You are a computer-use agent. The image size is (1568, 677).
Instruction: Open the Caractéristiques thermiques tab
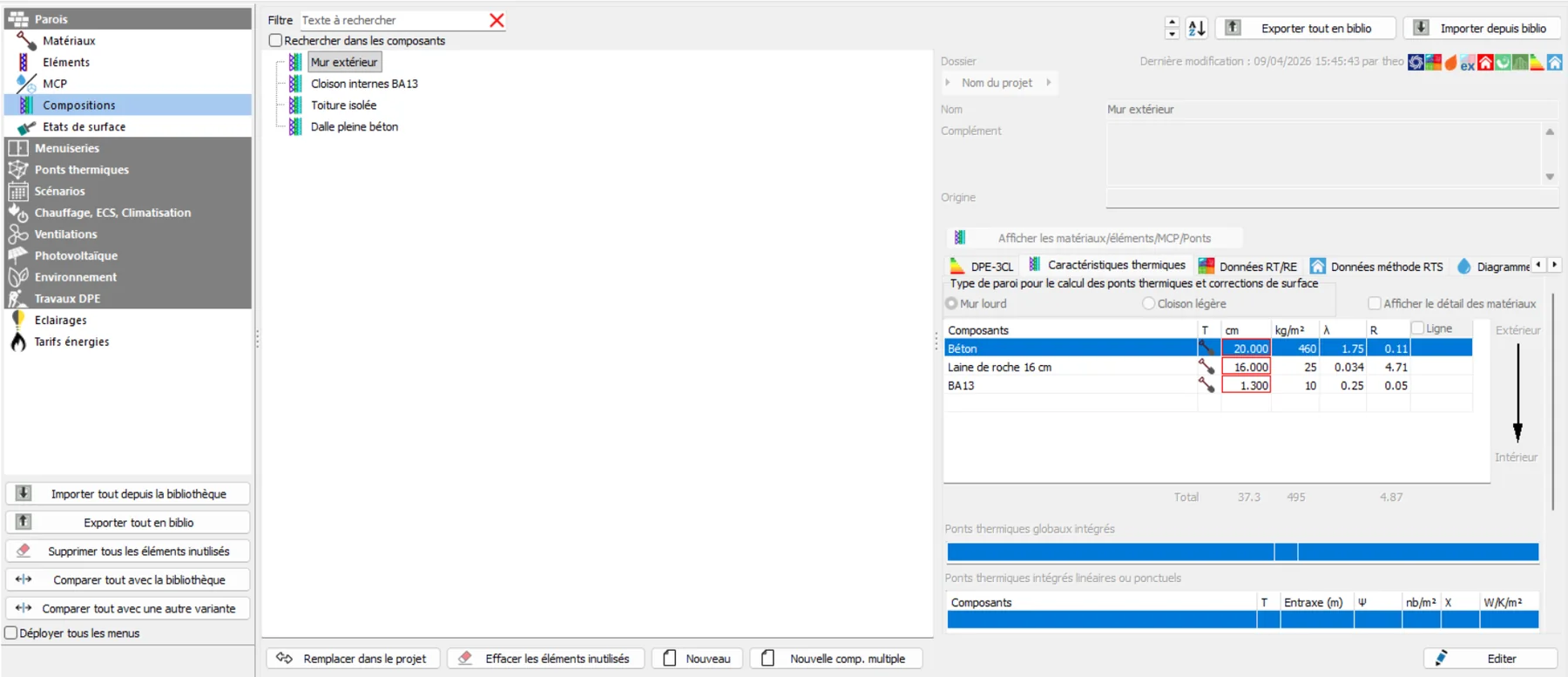(1106, 265)
